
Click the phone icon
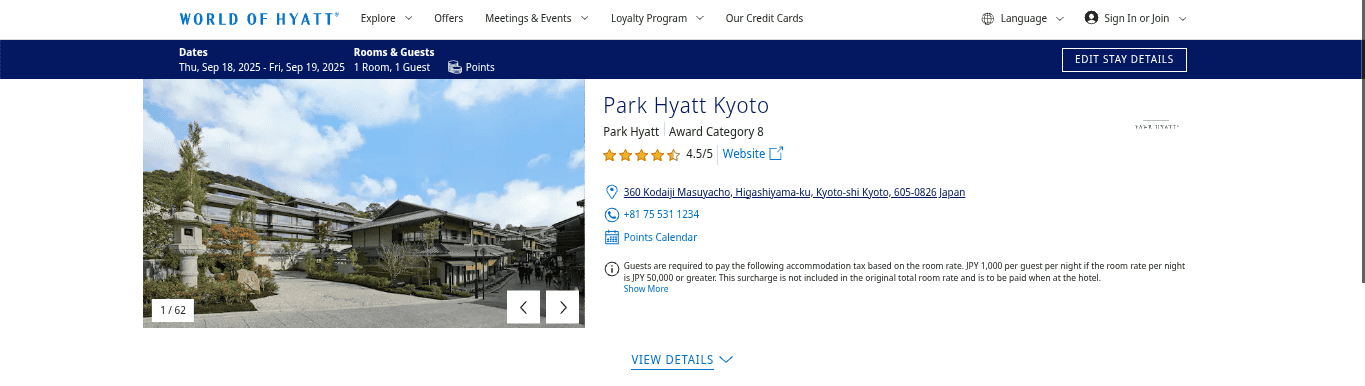click(612, 214)
